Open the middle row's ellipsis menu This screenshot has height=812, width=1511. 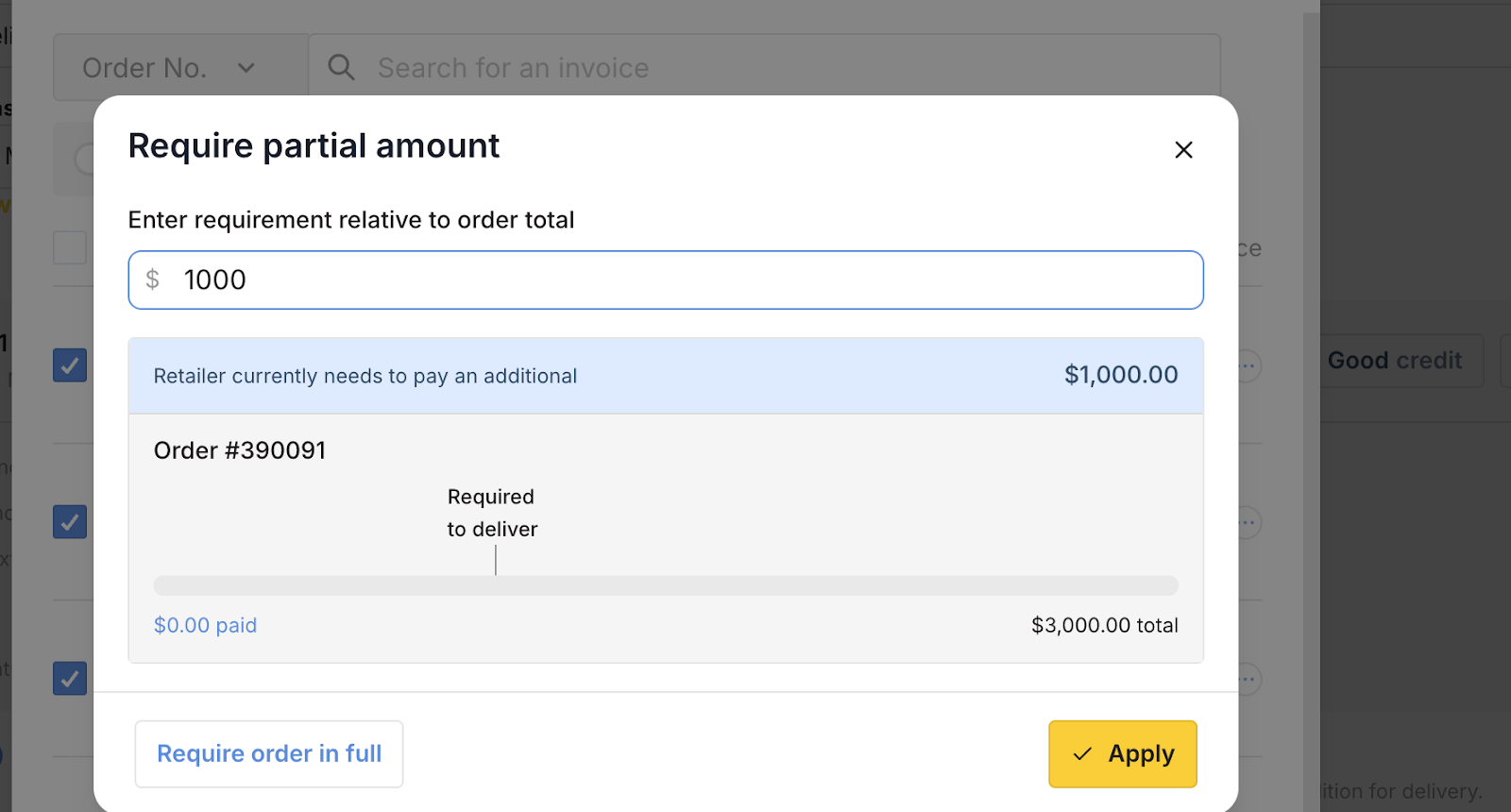click(x=1248, y=522)
